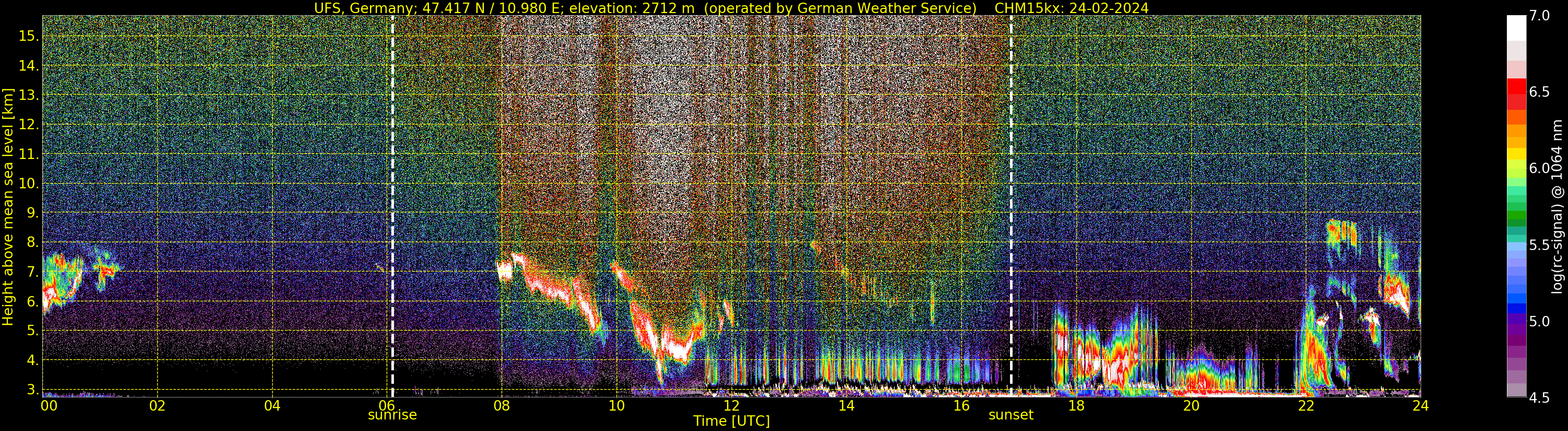Click colorbar value '4.5'
This screenshot has height=431, width=1568.
coord(1539,398)
